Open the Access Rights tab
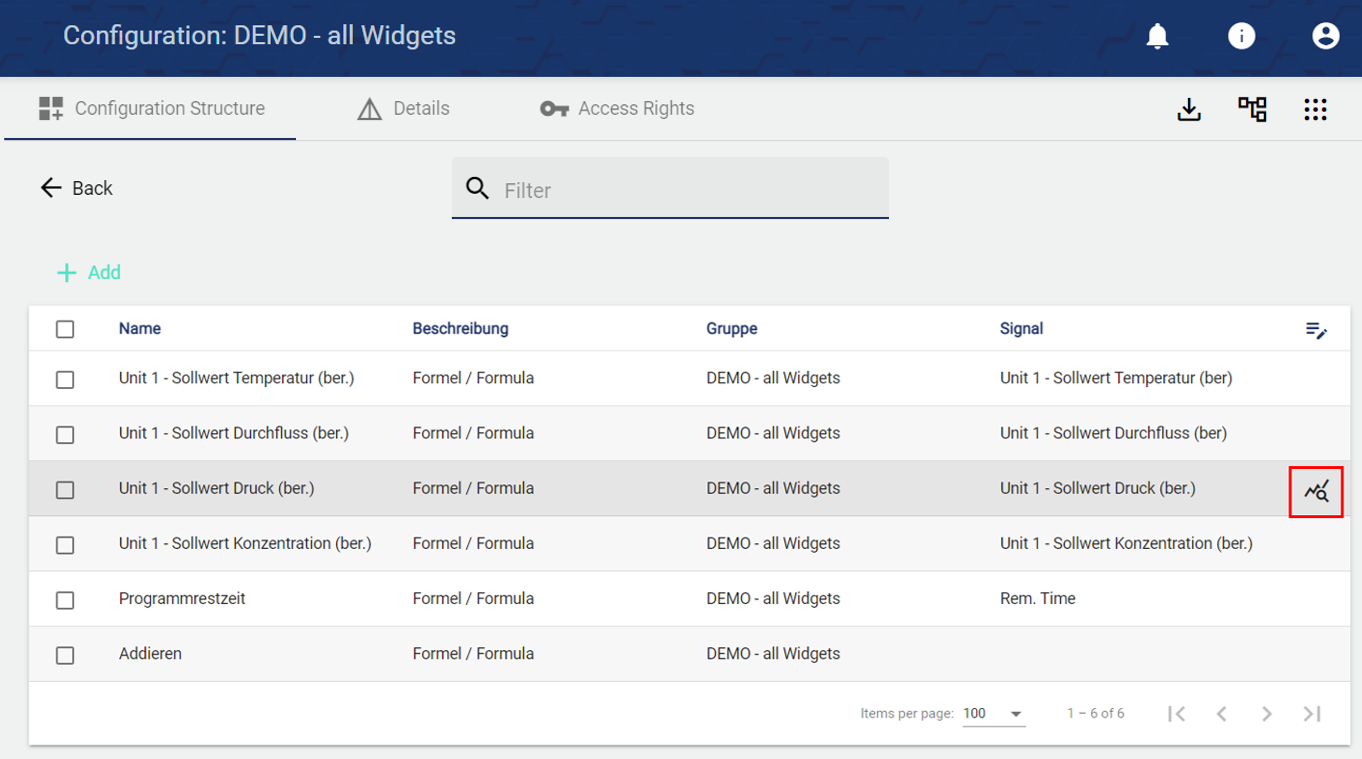The height and width of the screenshot is (759, 1362). 617,109
